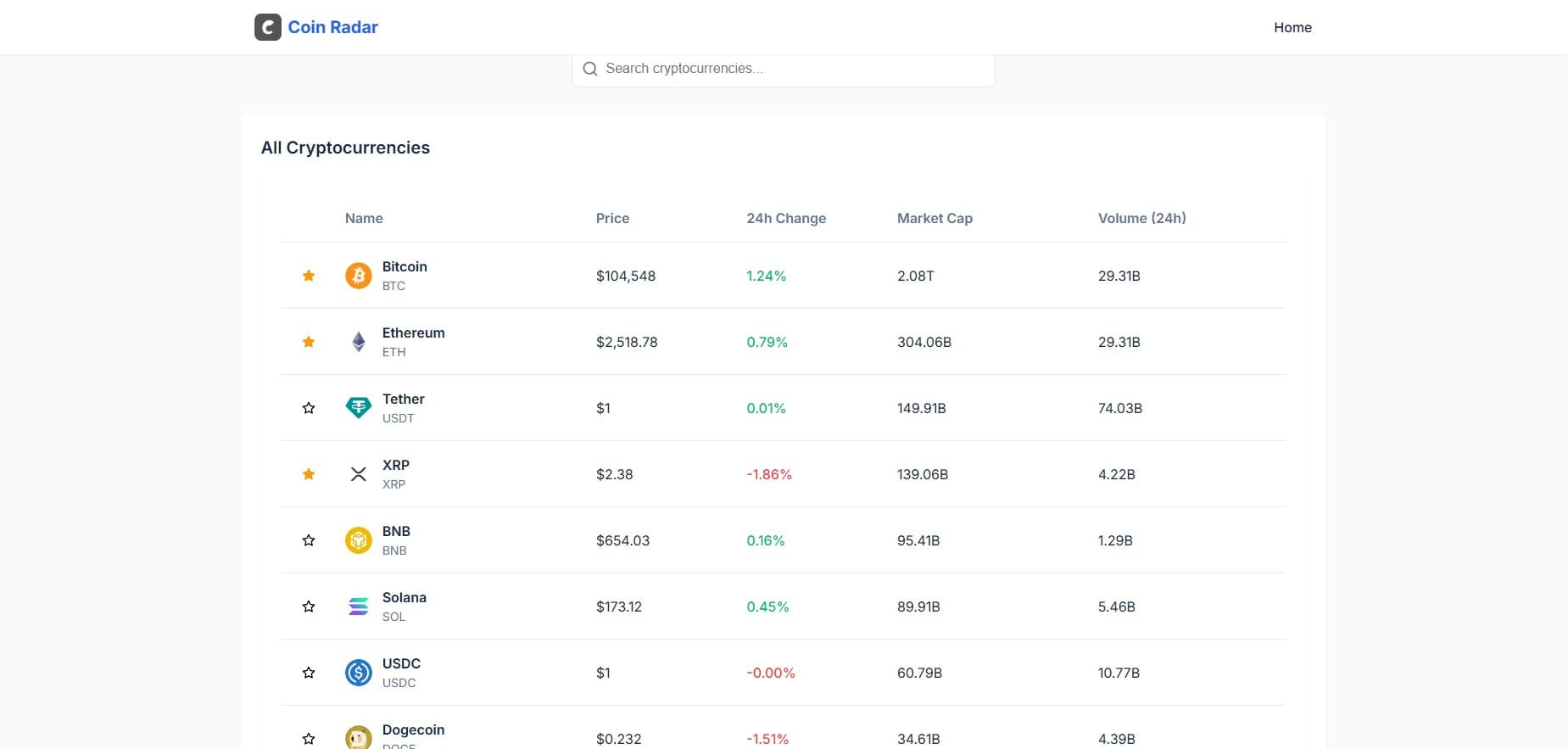
Task: Click USDC market cap 60.79B
Action: [919, 673]
